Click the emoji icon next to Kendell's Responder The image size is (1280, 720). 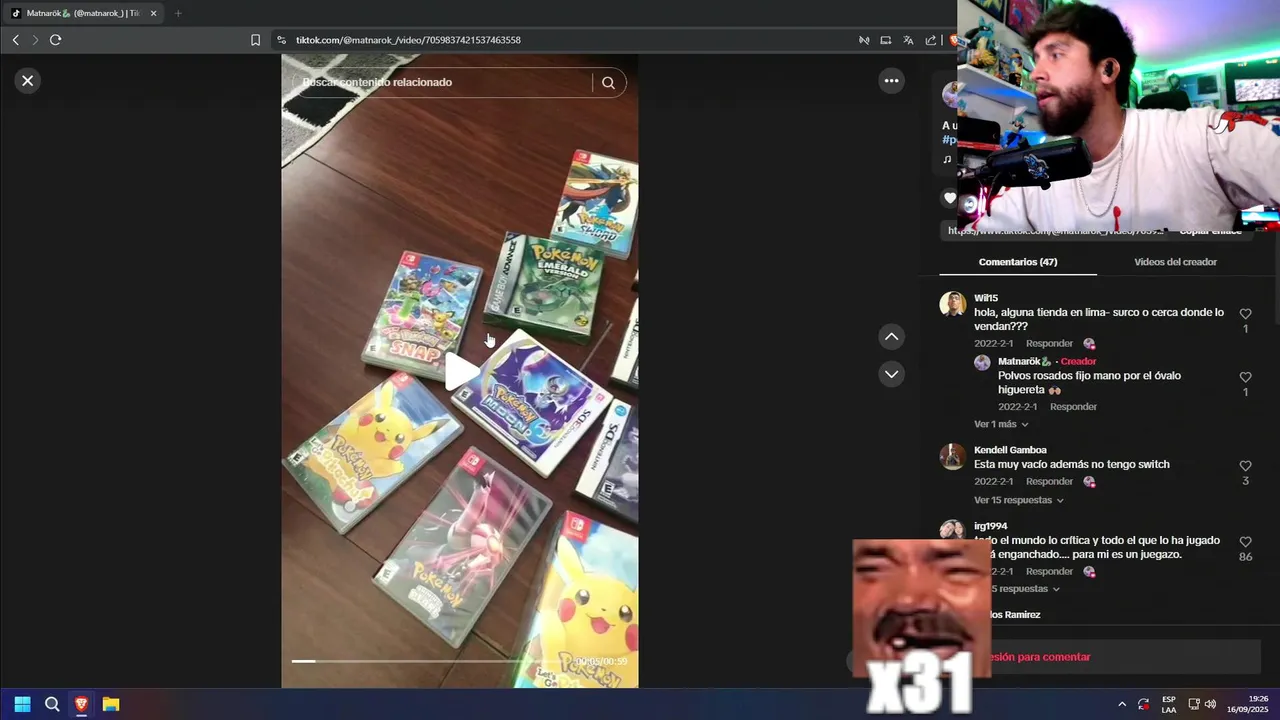click(1089, 482)
